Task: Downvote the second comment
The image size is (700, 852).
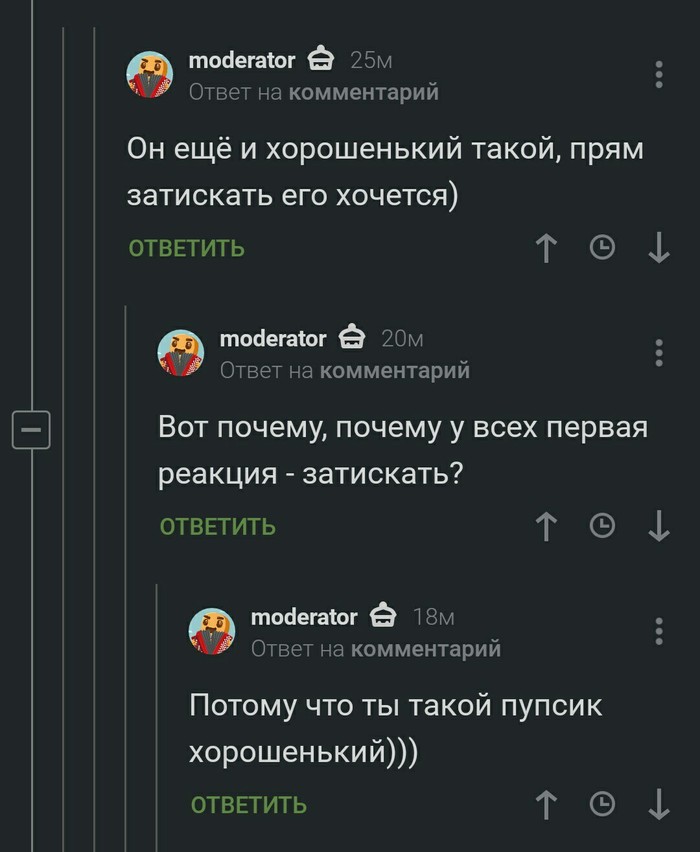Action: coord(658,526)
